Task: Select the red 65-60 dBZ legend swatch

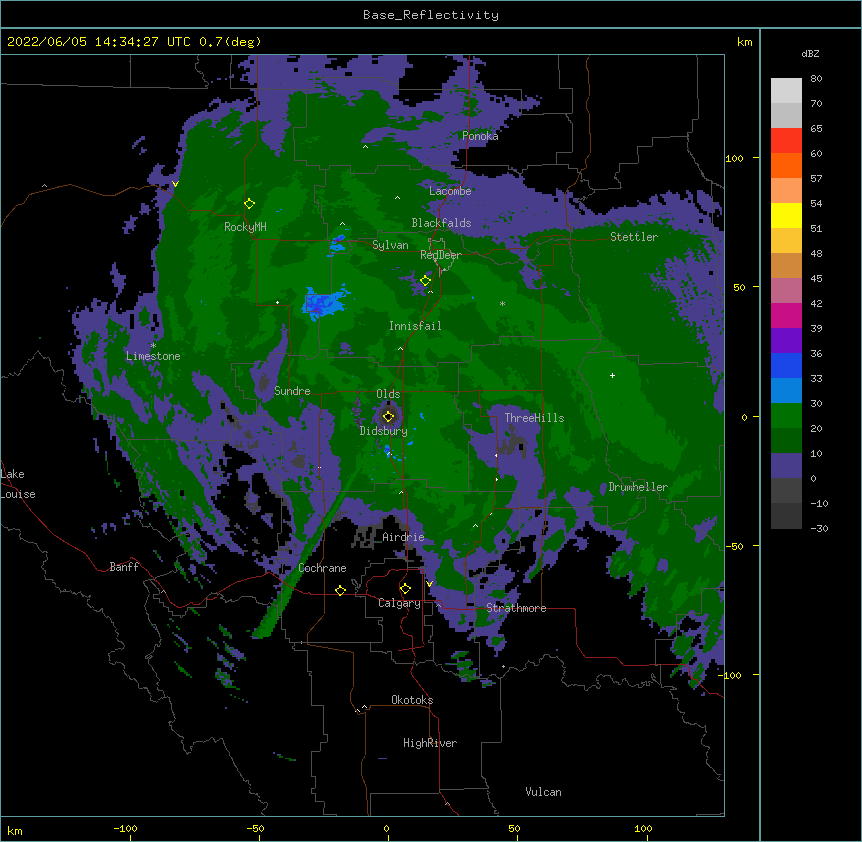Action: coord(786,141)
